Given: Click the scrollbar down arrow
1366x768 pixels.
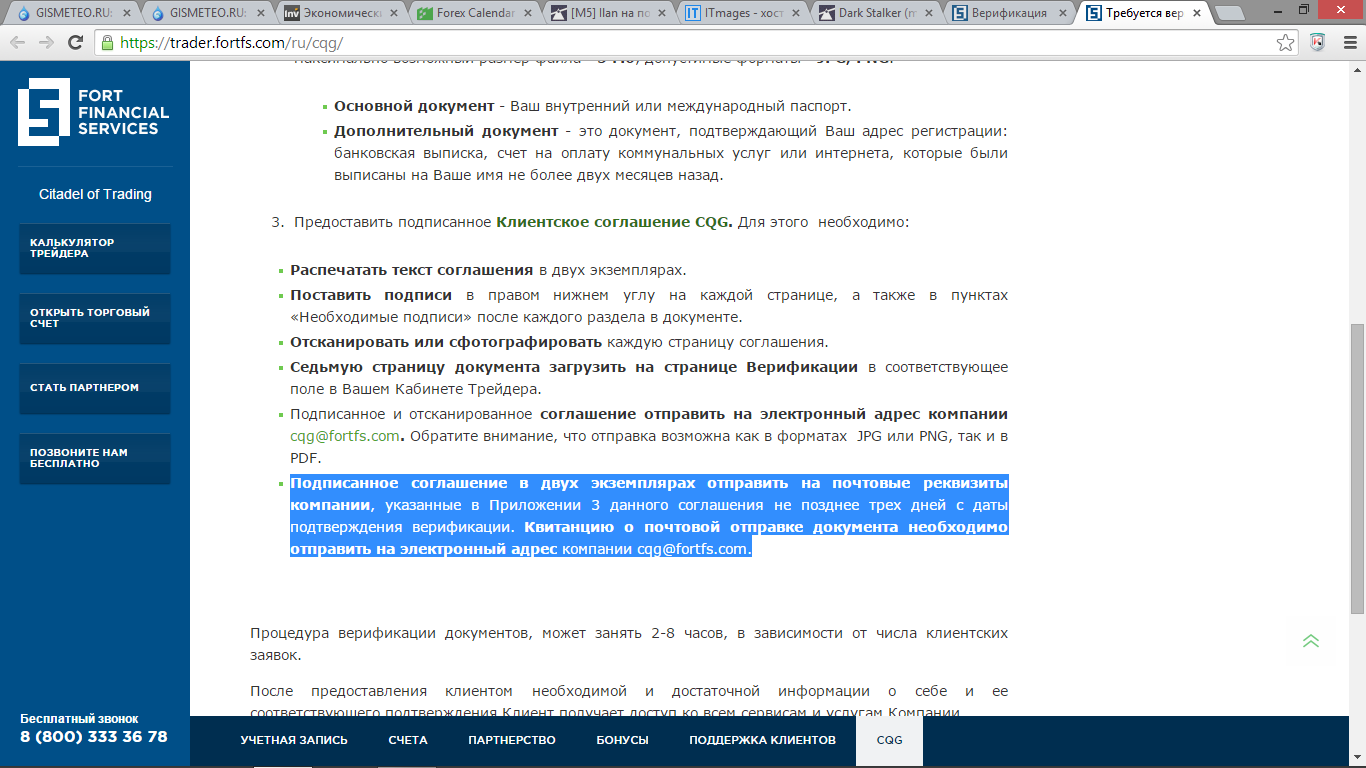Looking at the screenshot, I should click(1357, 759).
